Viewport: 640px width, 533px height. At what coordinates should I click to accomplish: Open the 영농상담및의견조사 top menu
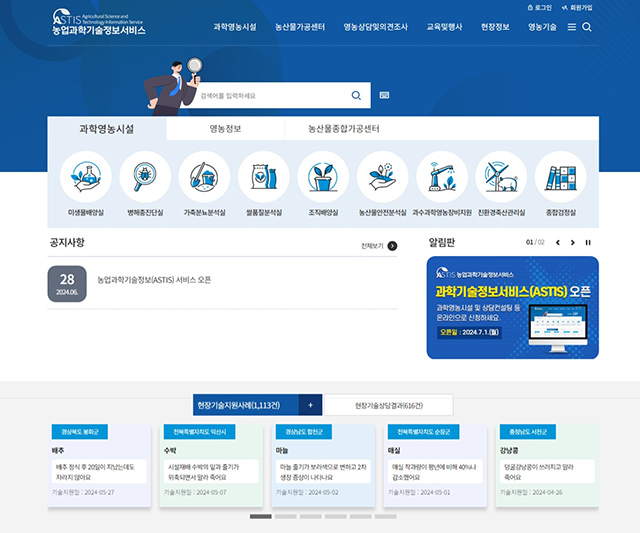pos(376,27)
